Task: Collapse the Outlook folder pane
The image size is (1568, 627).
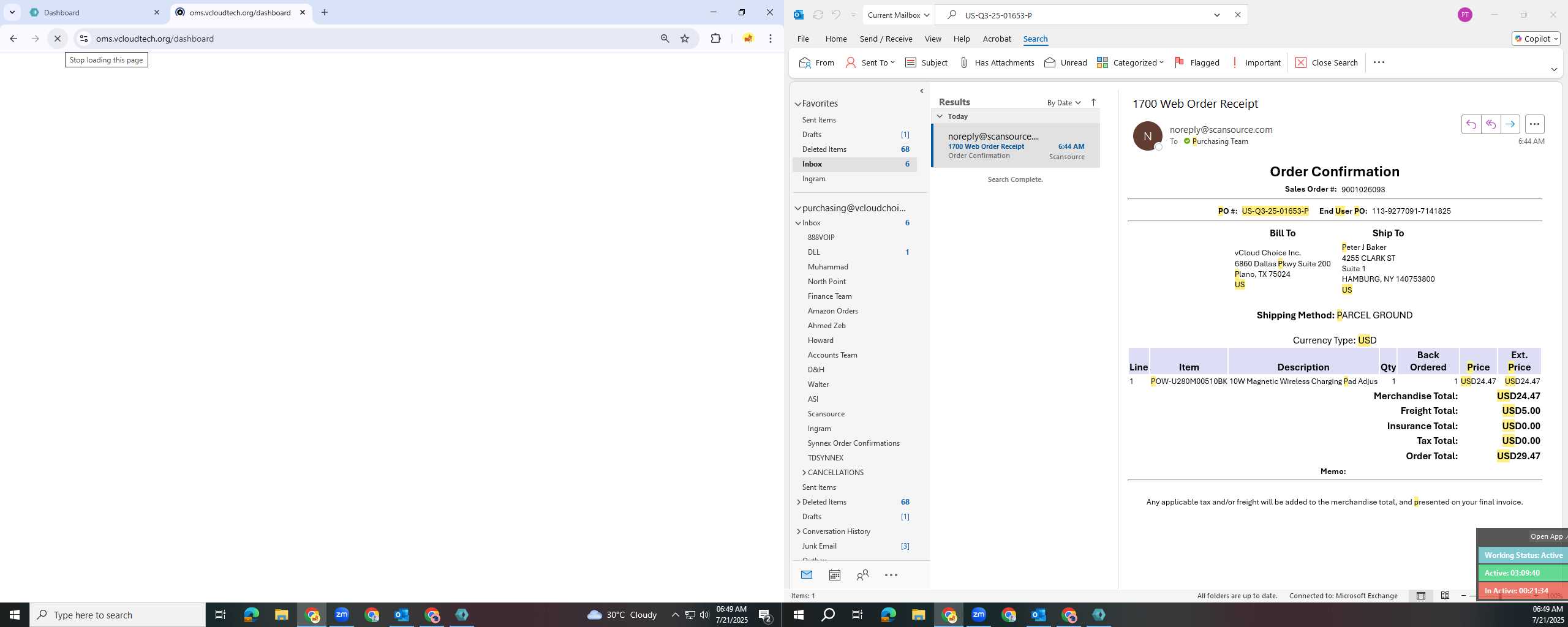Action: [x=921, y=91]
